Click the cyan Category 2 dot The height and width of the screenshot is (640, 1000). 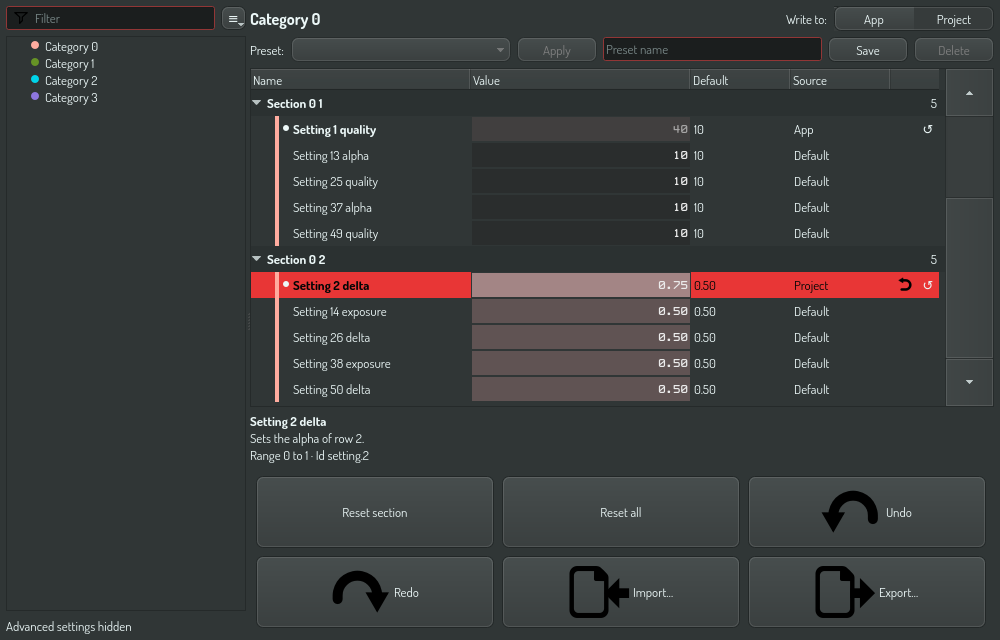pyautogui.click(x=35, y=80)
